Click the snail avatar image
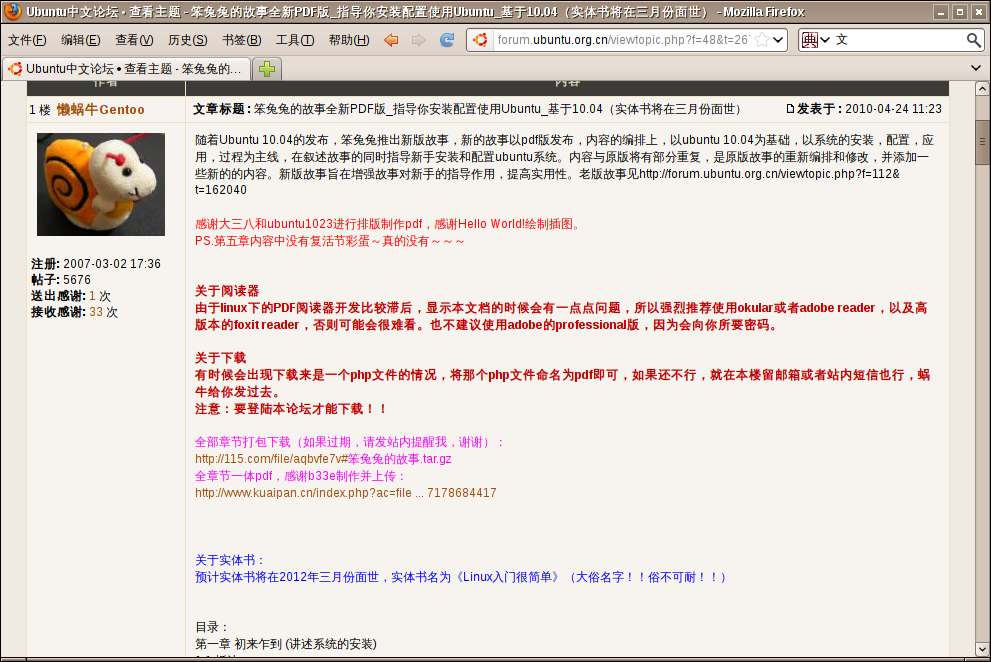 101,184
